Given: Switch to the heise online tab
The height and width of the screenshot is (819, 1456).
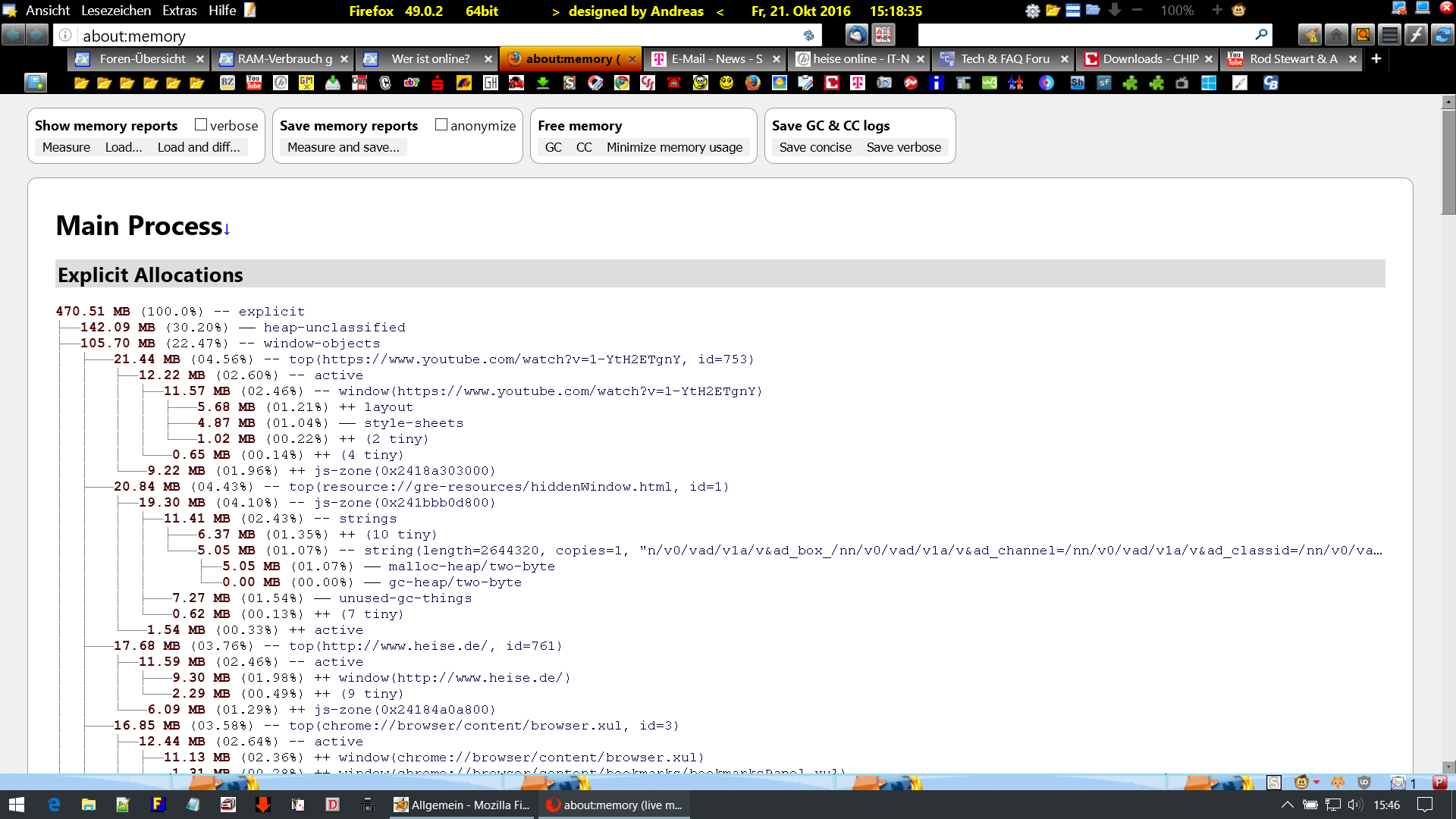Looking at the screenshot, I should click(x=860, y=58).
